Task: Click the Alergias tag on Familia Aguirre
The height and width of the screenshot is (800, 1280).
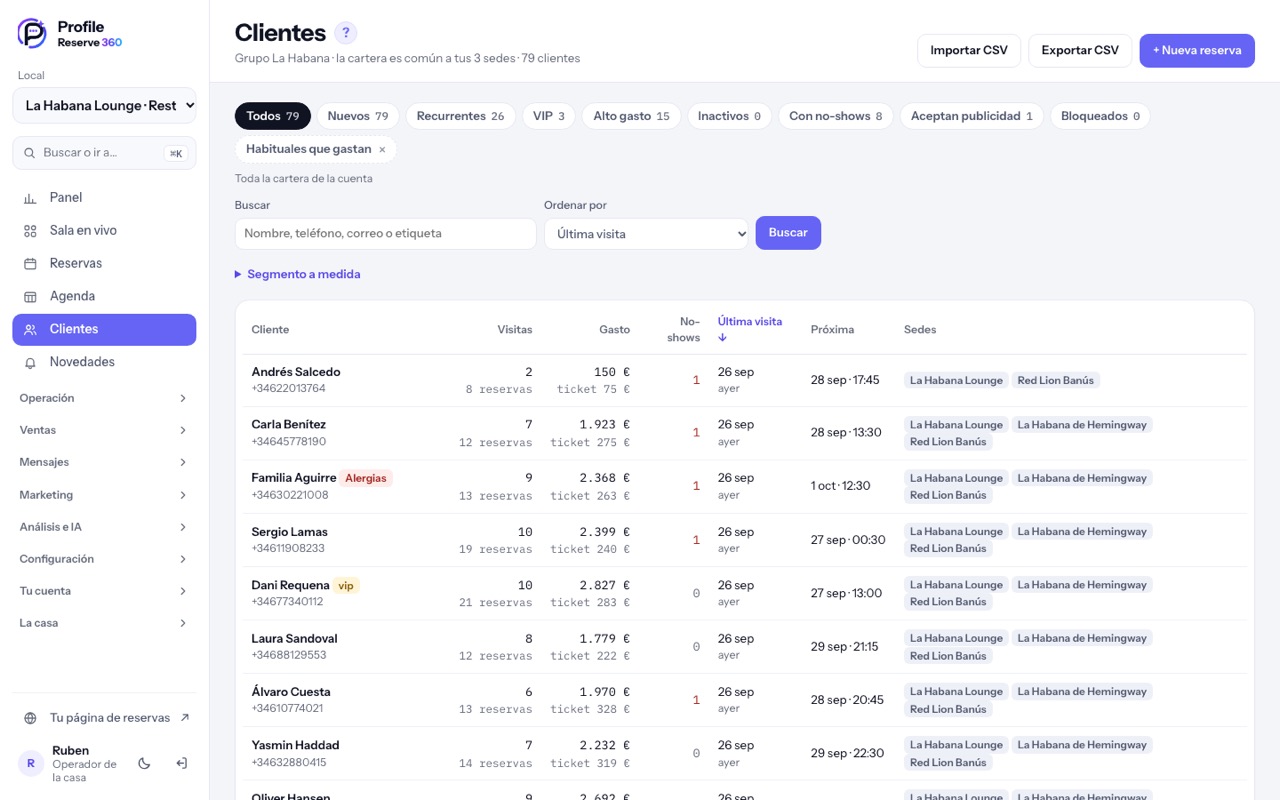Action: click(x=366, y=478)
